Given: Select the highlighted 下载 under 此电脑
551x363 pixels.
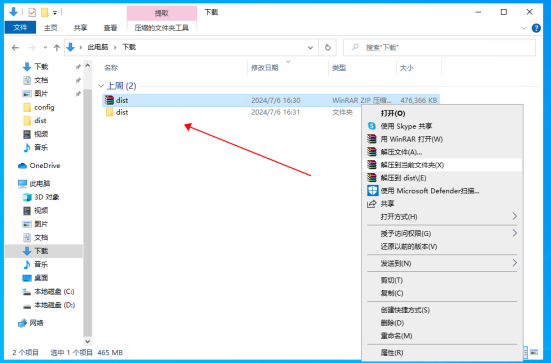Looking at the screenshot, I should point(44,251).
